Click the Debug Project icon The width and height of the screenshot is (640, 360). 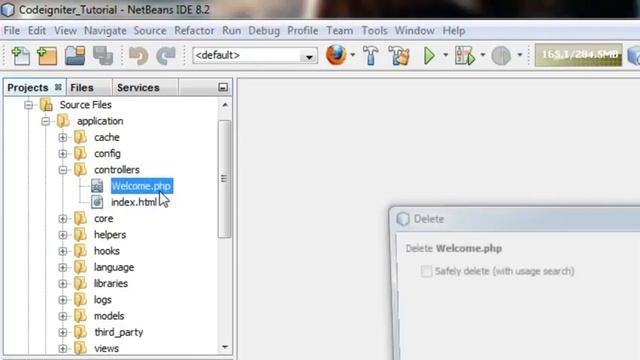[465, 56]
